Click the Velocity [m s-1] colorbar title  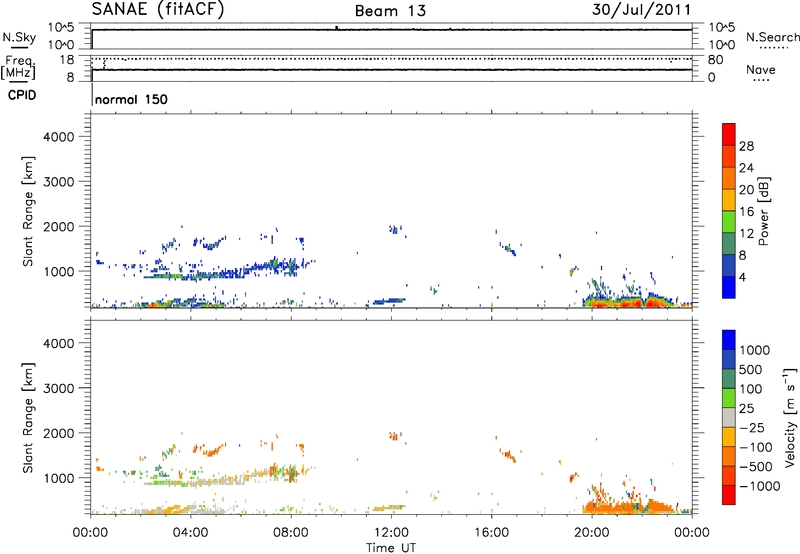(790, 417)
